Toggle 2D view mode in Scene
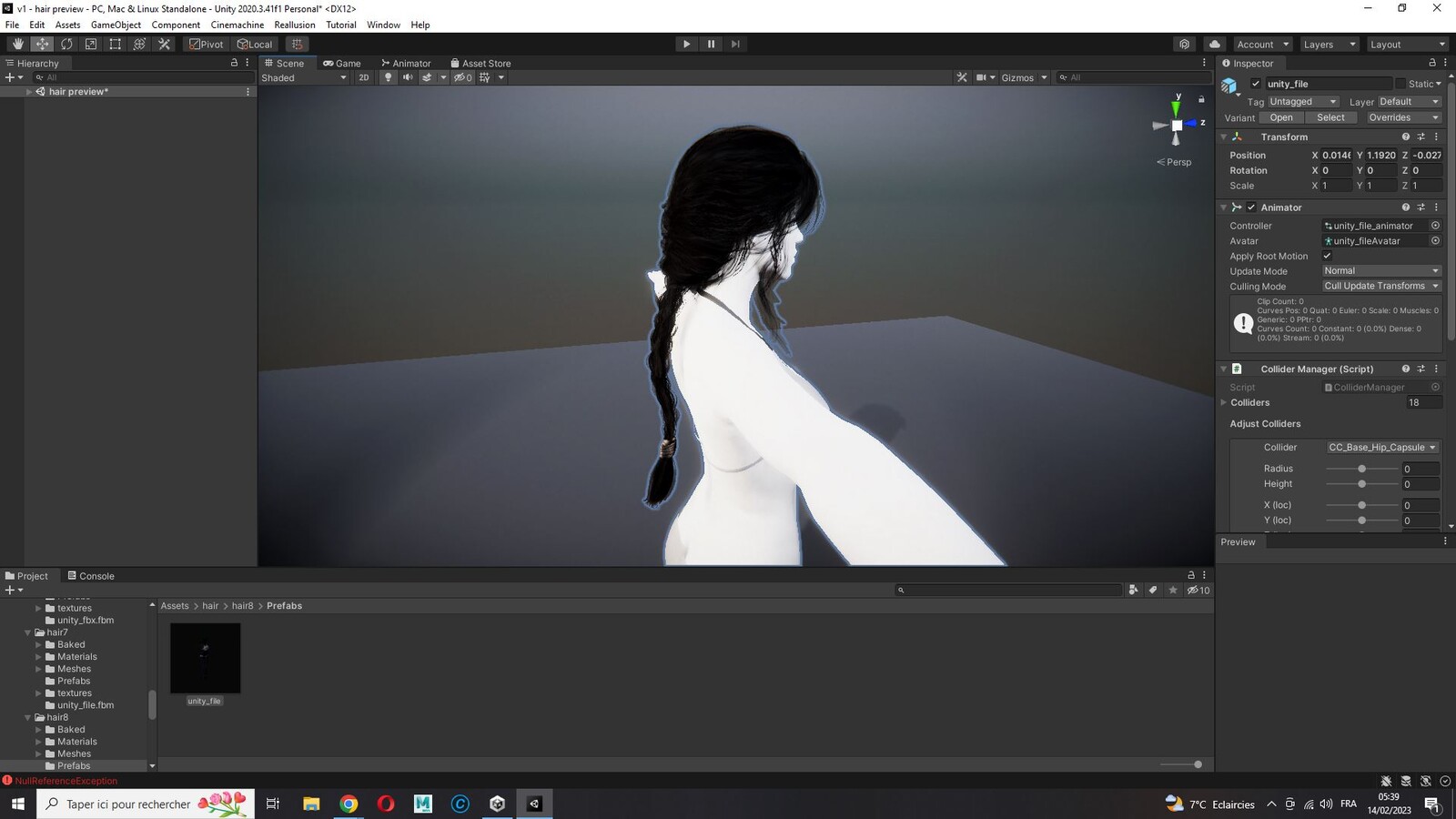 tap(364, 77)
